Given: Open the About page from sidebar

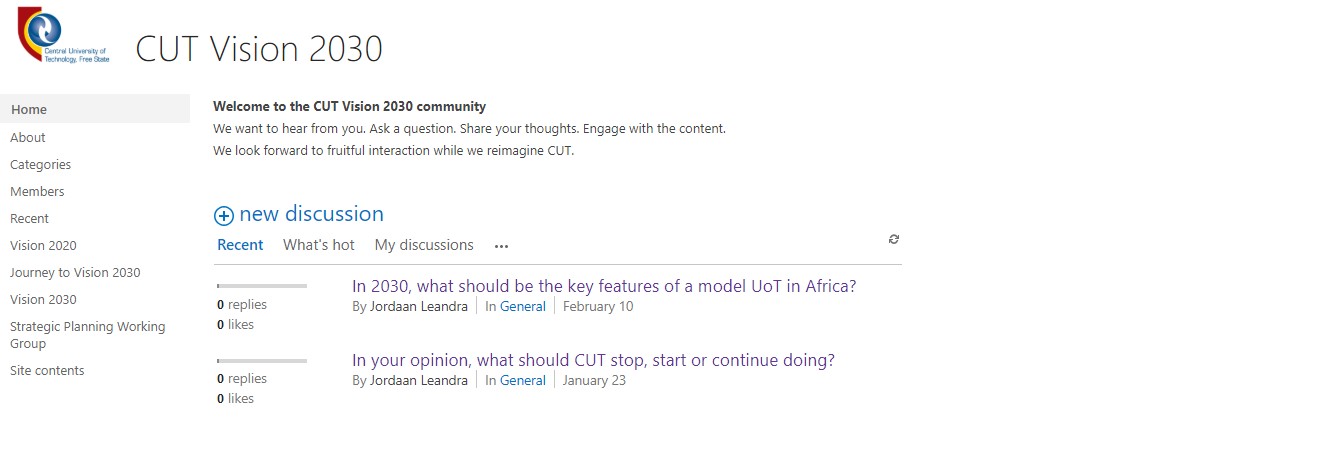Looking at the screenshot, I should point(28,137).
